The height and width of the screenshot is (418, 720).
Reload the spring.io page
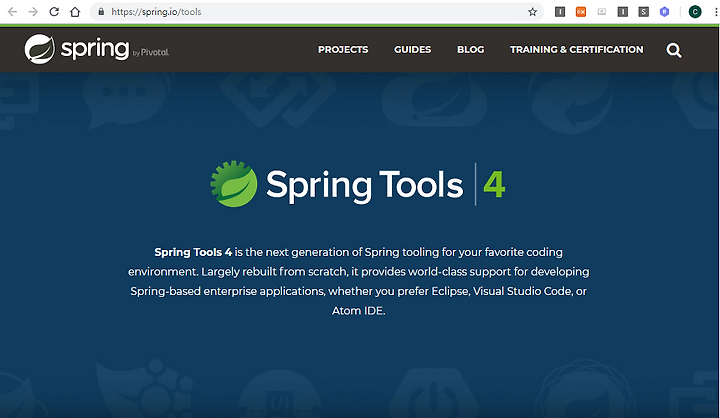[x=54, y=12]
